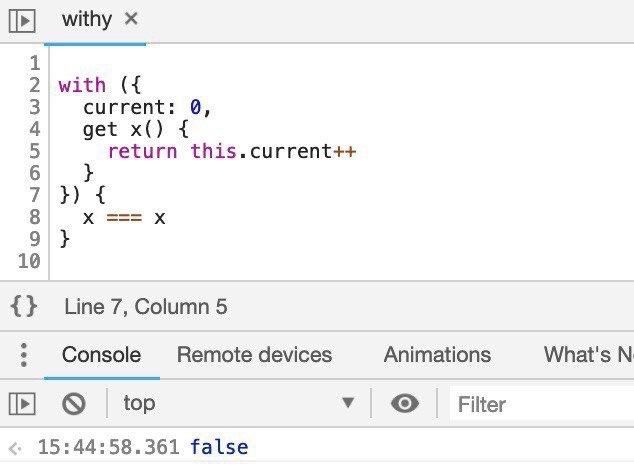
Task: Click the context dropdown arrow
Action: point(348,403)
